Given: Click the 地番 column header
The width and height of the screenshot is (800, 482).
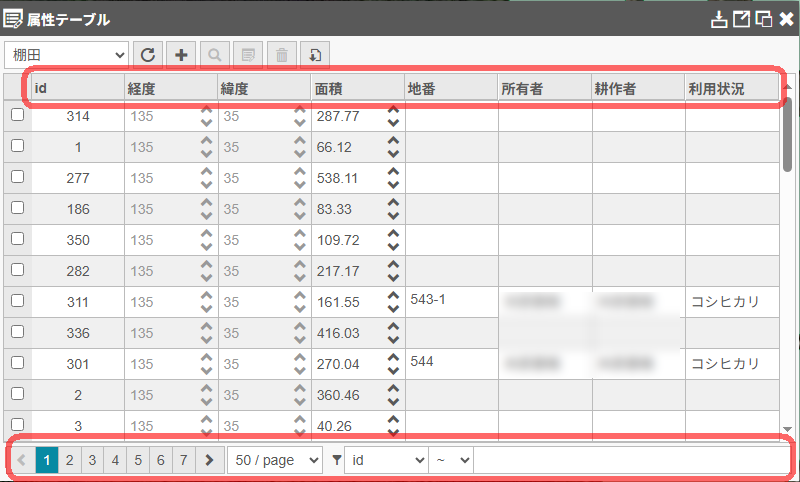Looking at the screenshot, I should tap(452, 88).
